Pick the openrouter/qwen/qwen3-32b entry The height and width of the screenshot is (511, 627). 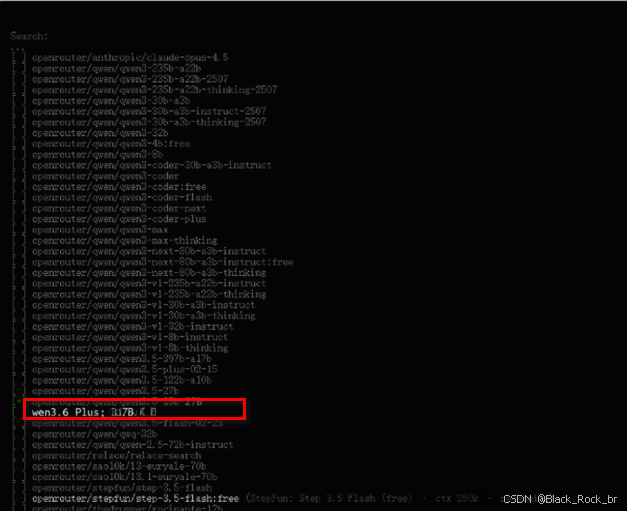100,133
